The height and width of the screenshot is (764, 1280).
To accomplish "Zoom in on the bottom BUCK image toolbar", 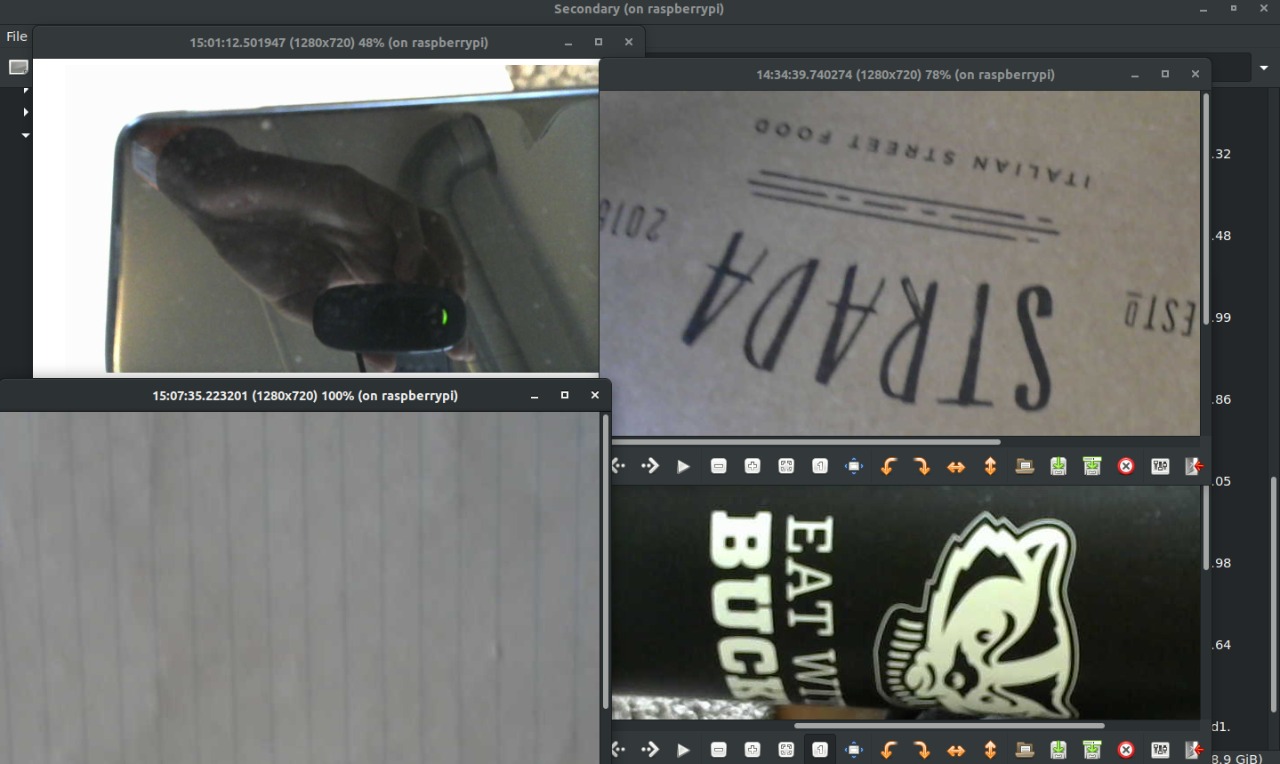I will point(752,749).
